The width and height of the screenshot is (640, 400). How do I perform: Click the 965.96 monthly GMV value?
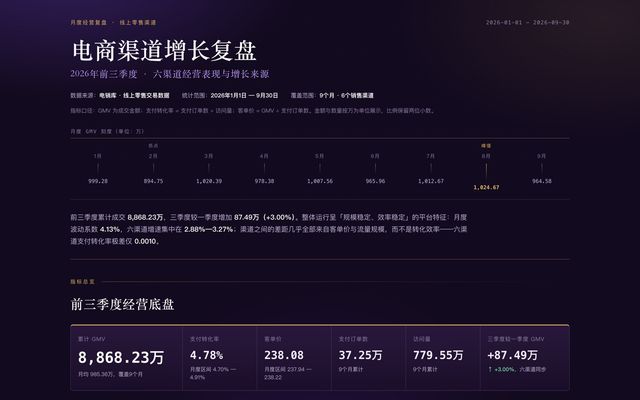point(376,181)
